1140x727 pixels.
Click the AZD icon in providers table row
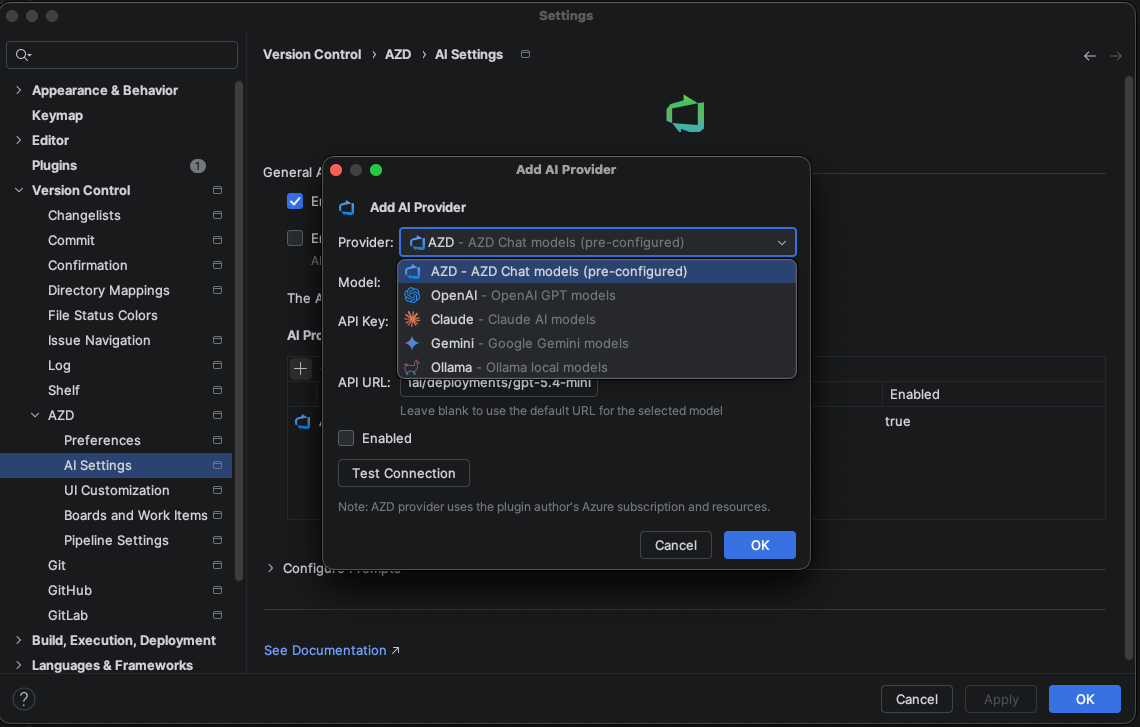[x=302, y=422]
